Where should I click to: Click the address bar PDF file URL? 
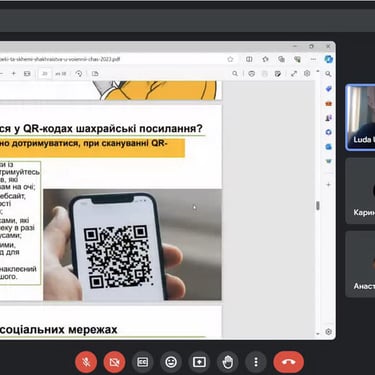(x=60, y=59)
